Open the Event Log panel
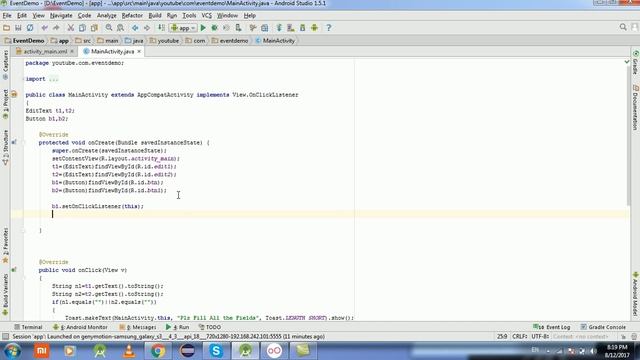640x360 pixels. 551,327
